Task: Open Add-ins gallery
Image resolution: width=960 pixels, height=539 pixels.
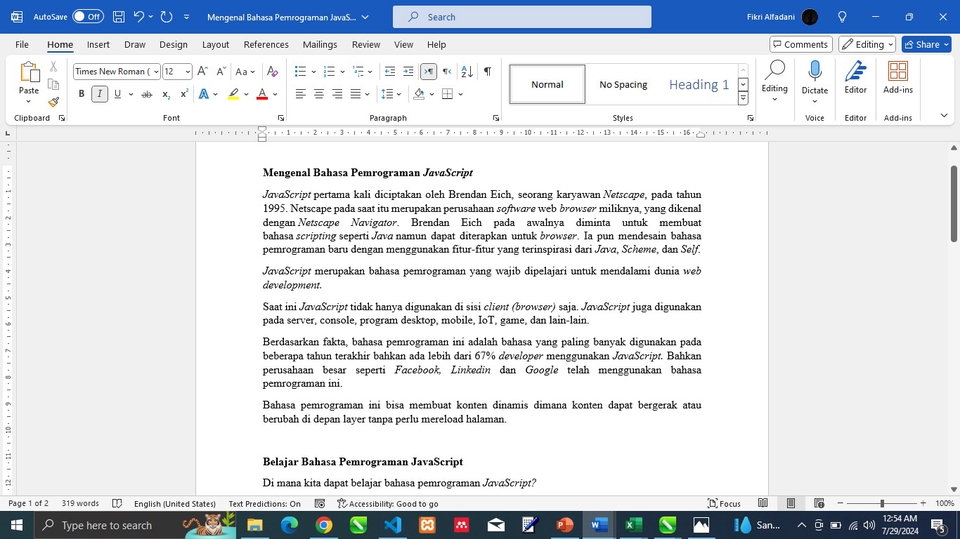Action: (x=898, y=78)
